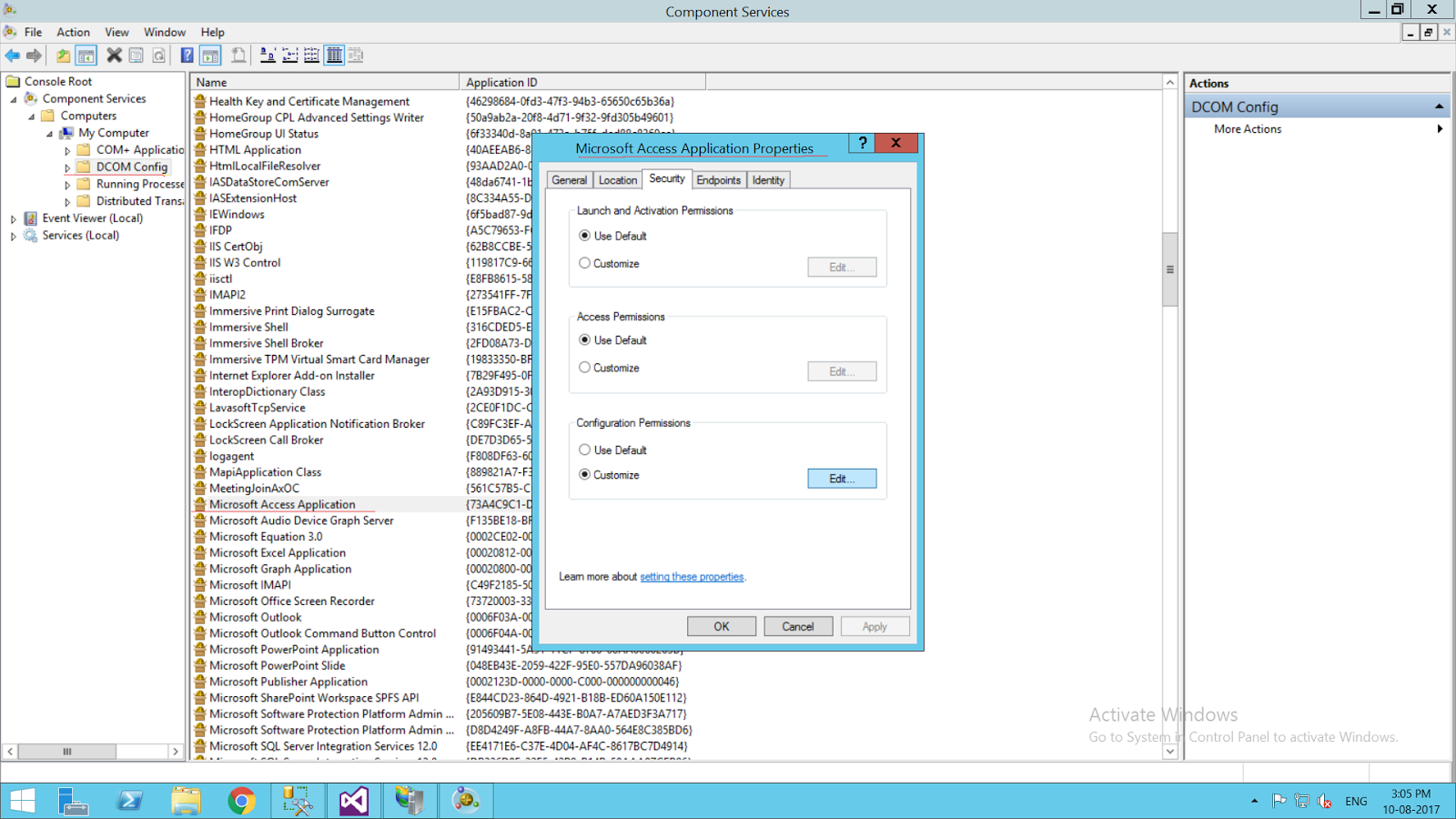This screenshot has height=819, width=1456.
Task: Switch to the Identity tab
Action: [768, 179]
